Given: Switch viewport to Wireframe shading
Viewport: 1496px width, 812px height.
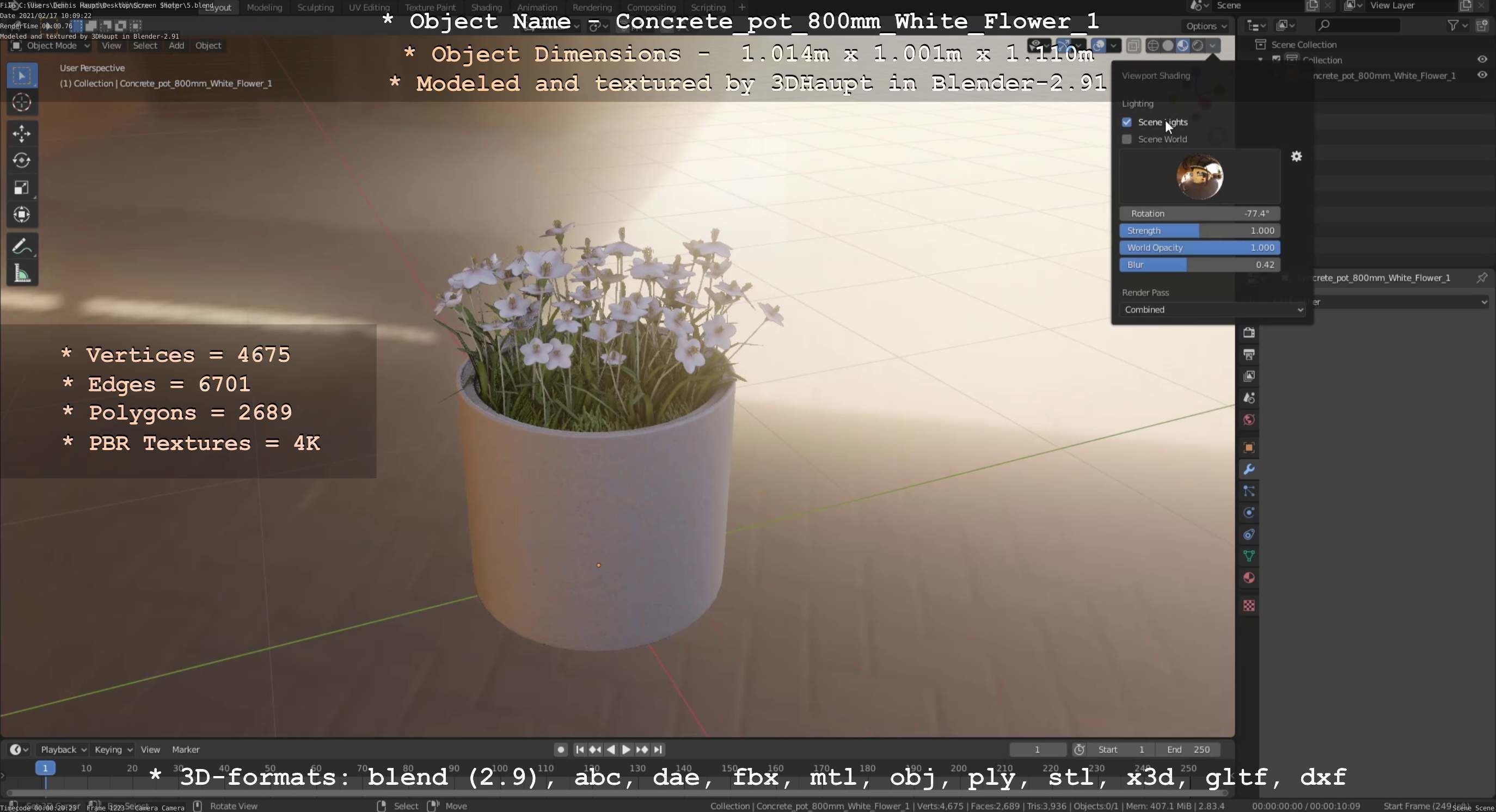Looking at the screenshot, I should (1154, 45).
